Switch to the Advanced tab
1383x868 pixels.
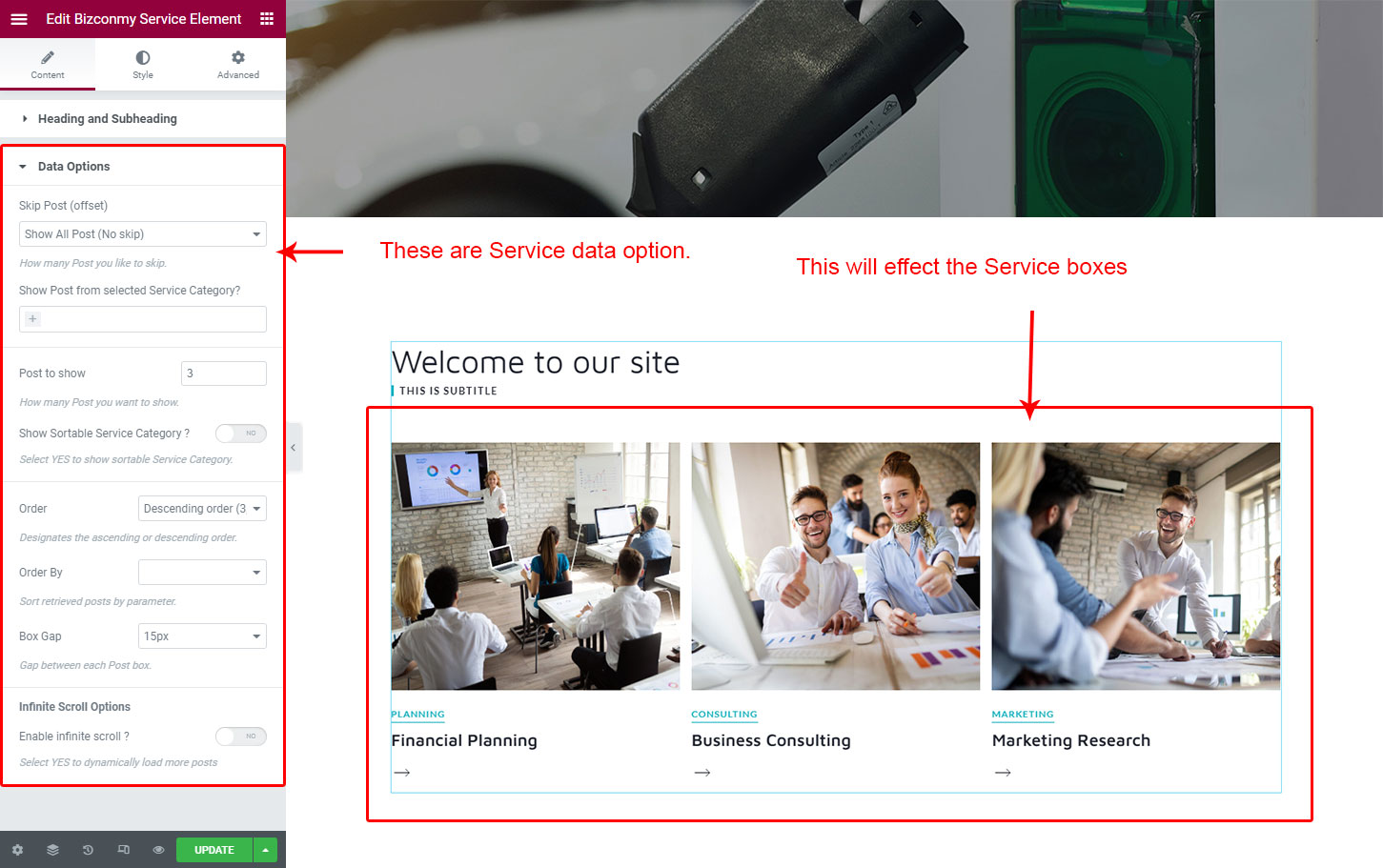(238, 64)
